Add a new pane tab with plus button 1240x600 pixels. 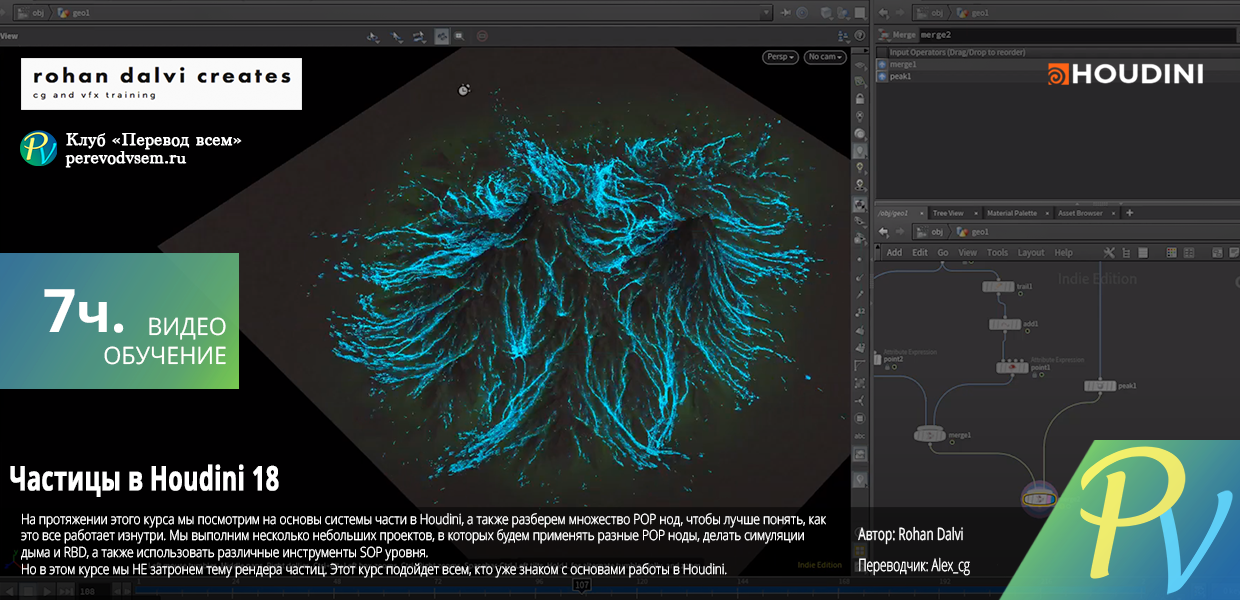click(1130, 213)
